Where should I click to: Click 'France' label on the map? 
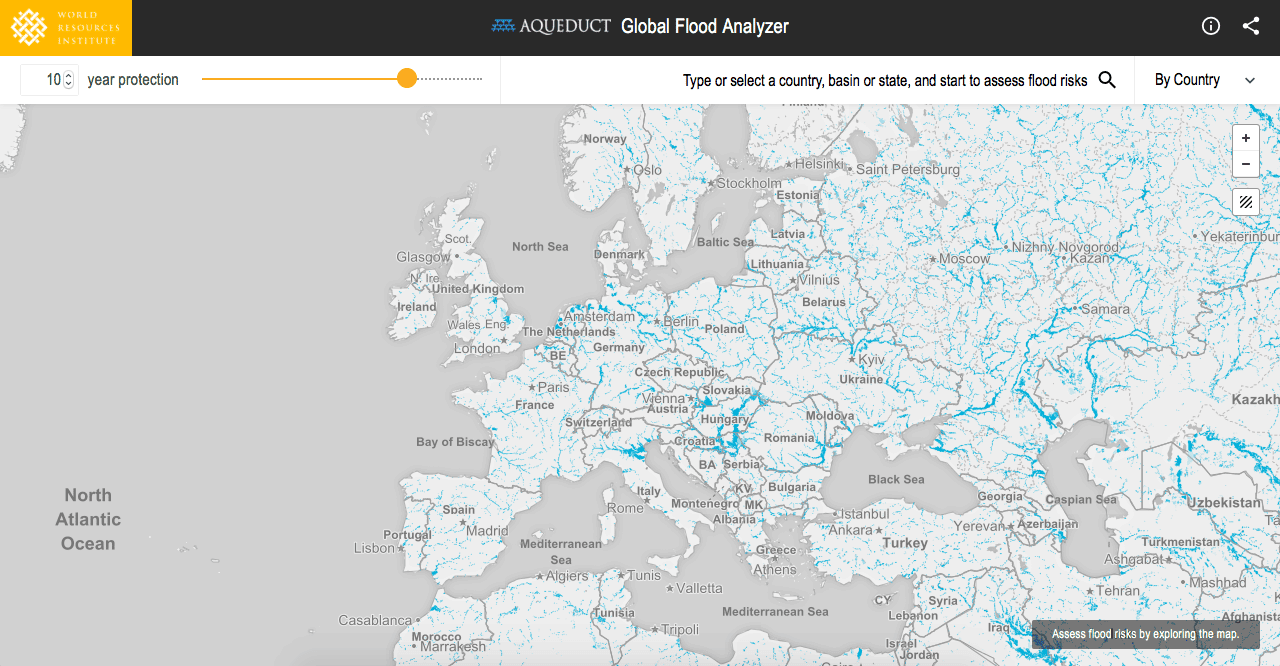tap(535, 405)
